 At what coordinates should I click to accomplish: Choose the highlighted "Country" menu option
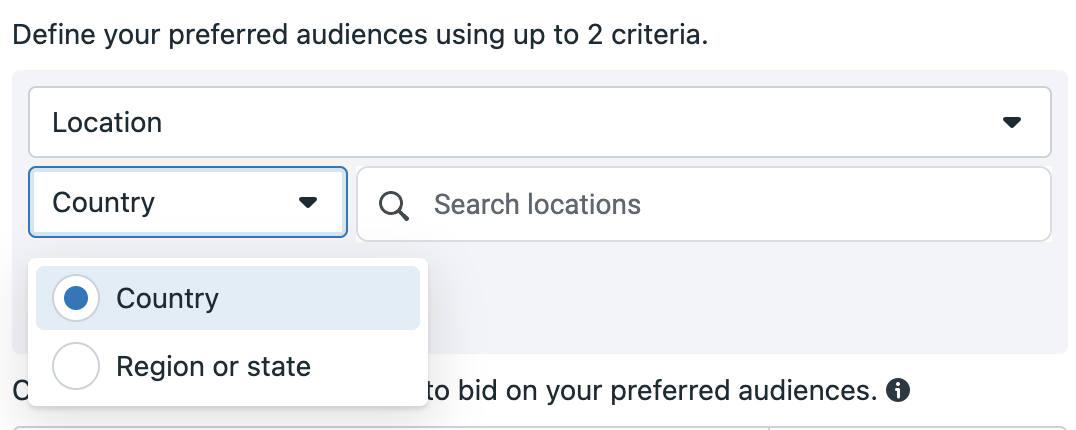click(x=228, y=298)
